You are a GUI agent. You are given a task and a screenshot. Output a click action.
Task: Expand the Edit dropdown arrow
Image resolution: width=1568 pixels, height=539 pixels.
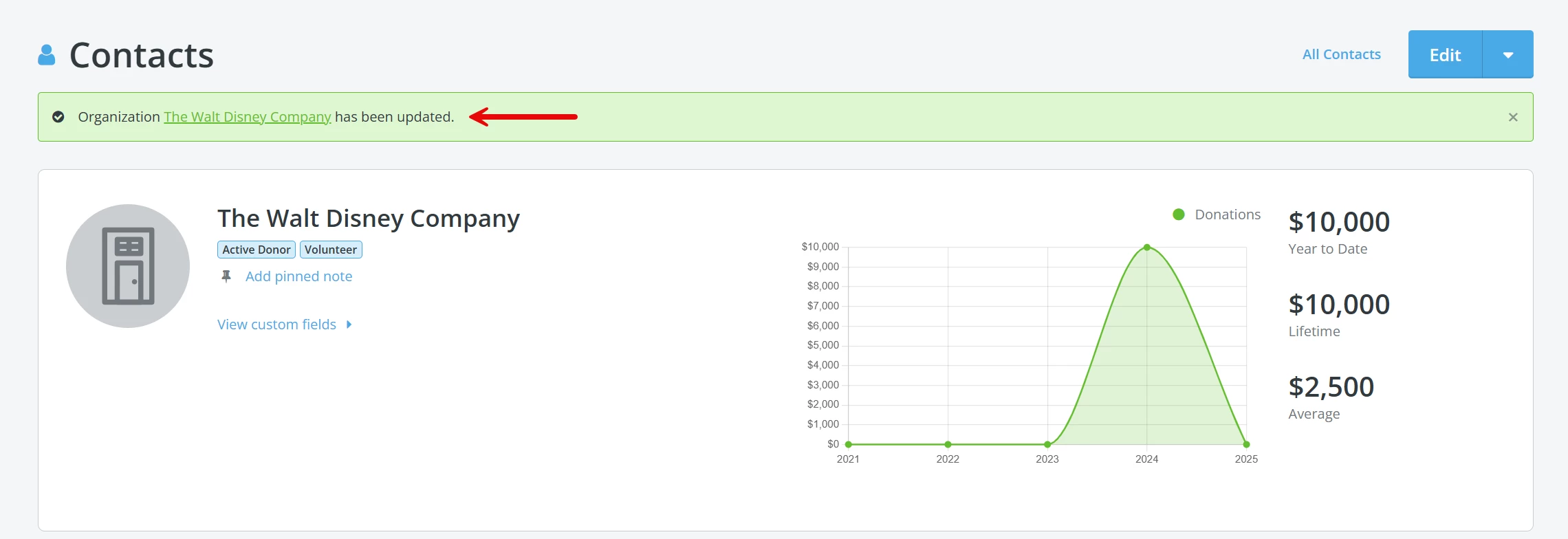click(x=1508, y=54)
